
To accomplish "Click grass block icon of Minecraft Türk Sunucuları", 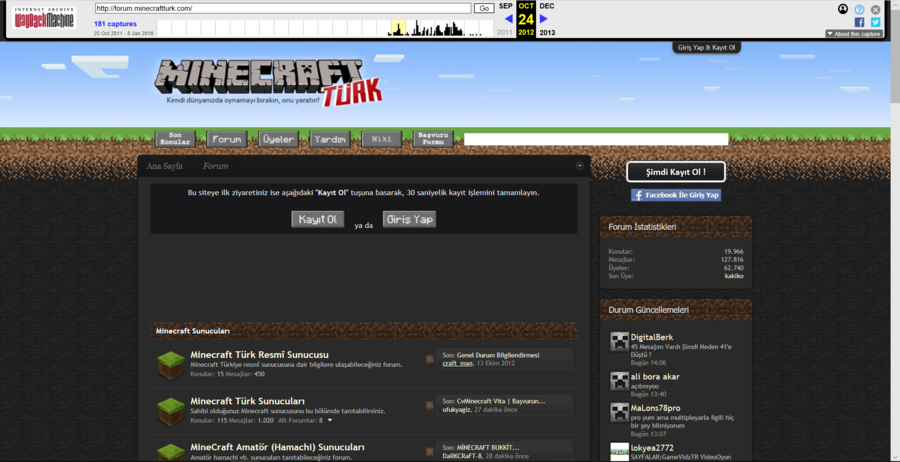I will pyautogui.click(x=170, y=411).
